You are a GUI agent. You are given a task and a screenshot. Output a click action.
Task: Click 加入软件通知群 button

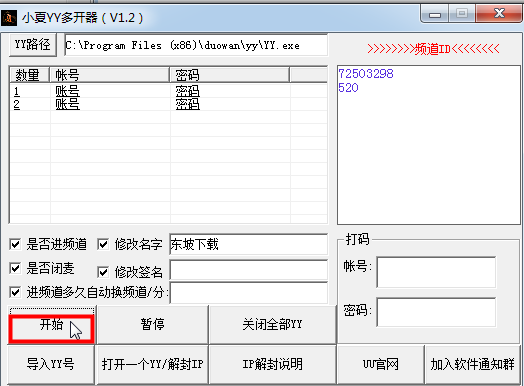472,364
